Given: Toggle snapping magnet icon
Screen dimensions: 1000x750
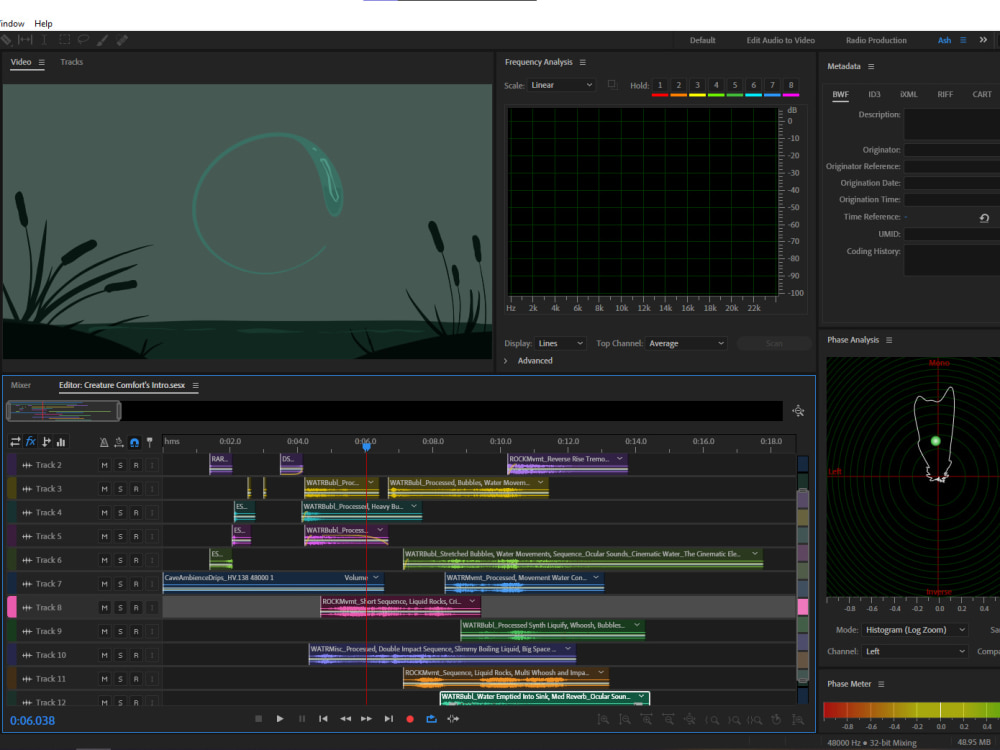Looking at the screenshot, I should coord(135,442).
